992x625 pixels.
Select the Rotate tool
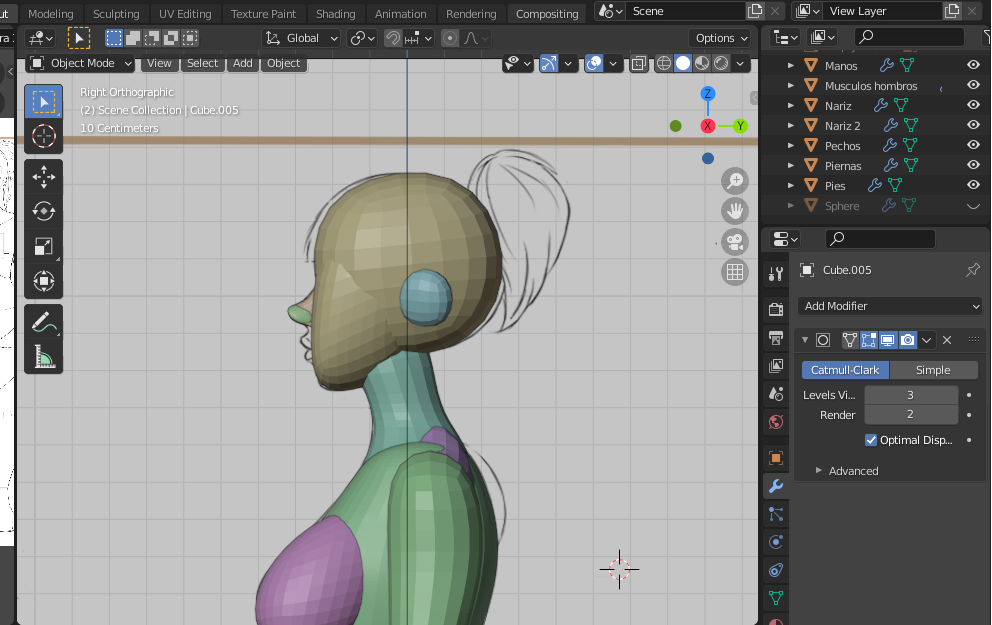click(44, 211)
